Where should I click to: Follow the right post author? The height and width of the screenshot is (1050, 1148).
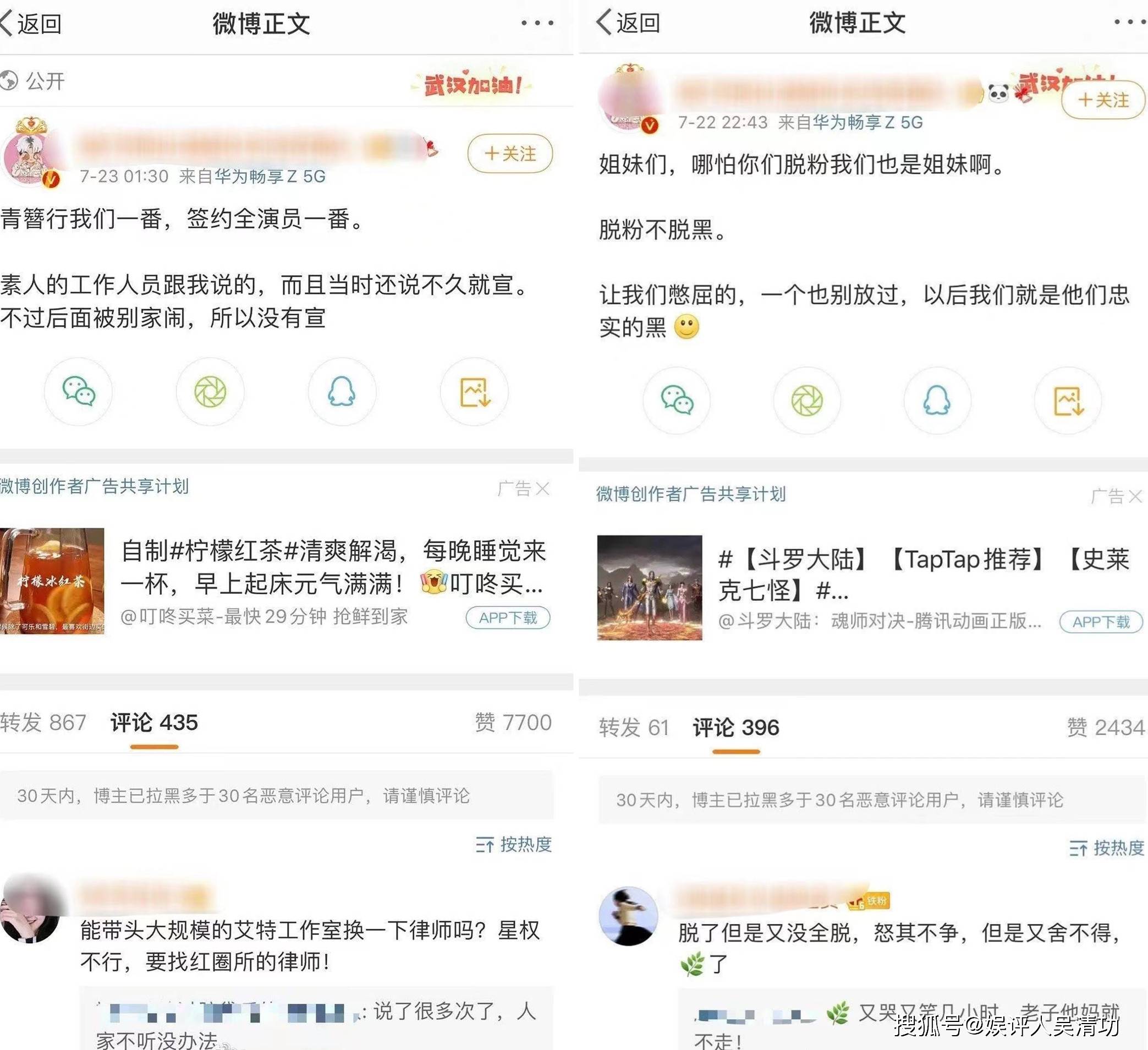click(x=1103, y=100)
